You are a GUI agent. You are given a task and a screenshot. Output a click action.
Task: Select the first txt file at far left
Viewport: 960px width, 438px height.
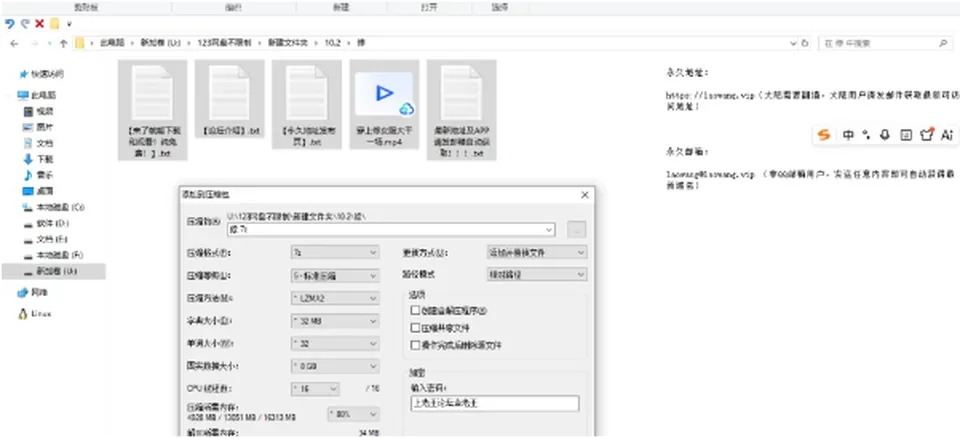point(152,110)
